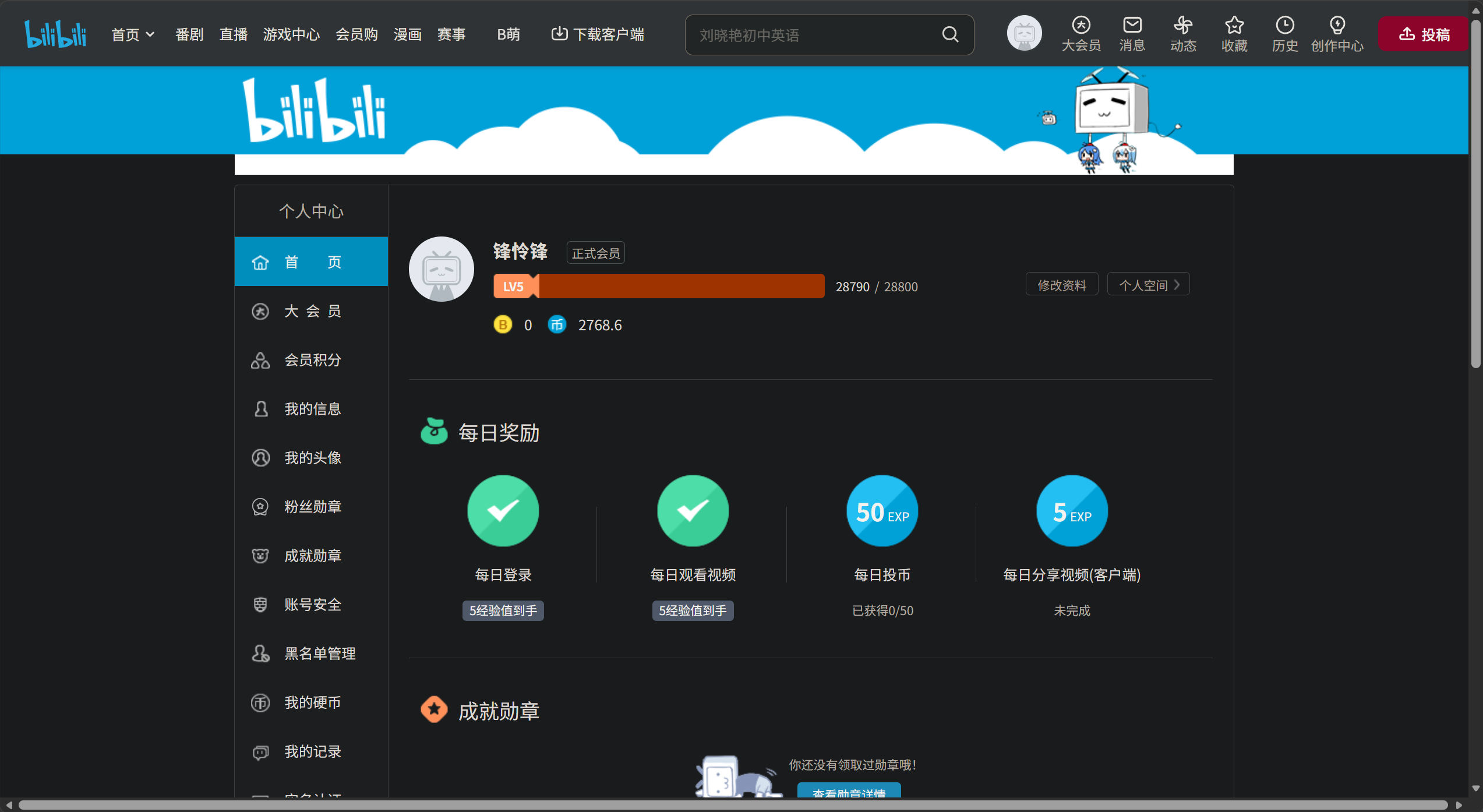Open 游戏中心 in the top nav
The height and width of the screenshot is (812, 1483).
click(291, 34)
